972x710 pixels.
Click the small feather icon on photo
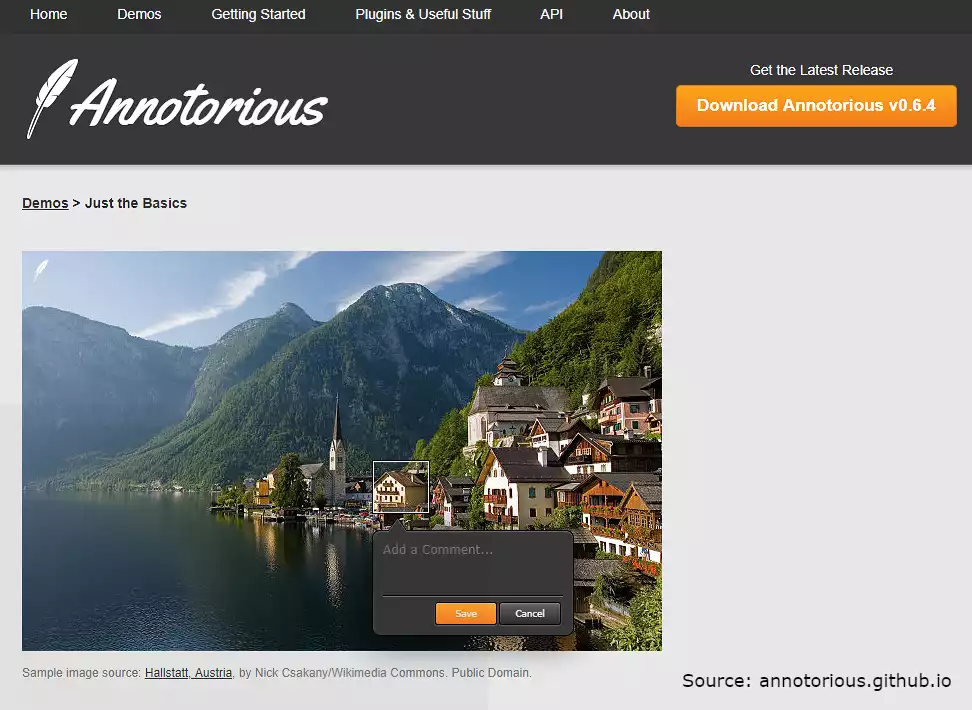point(40,270)
